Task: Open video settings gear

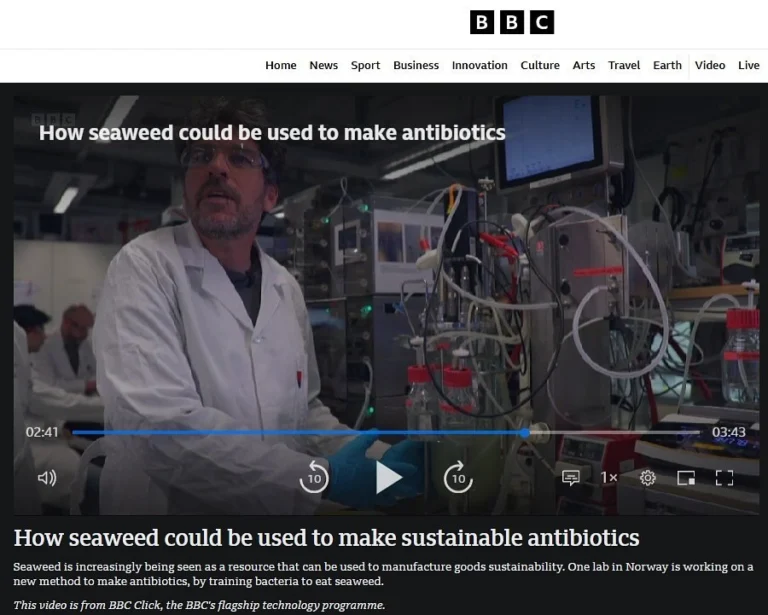Action: 648,478
